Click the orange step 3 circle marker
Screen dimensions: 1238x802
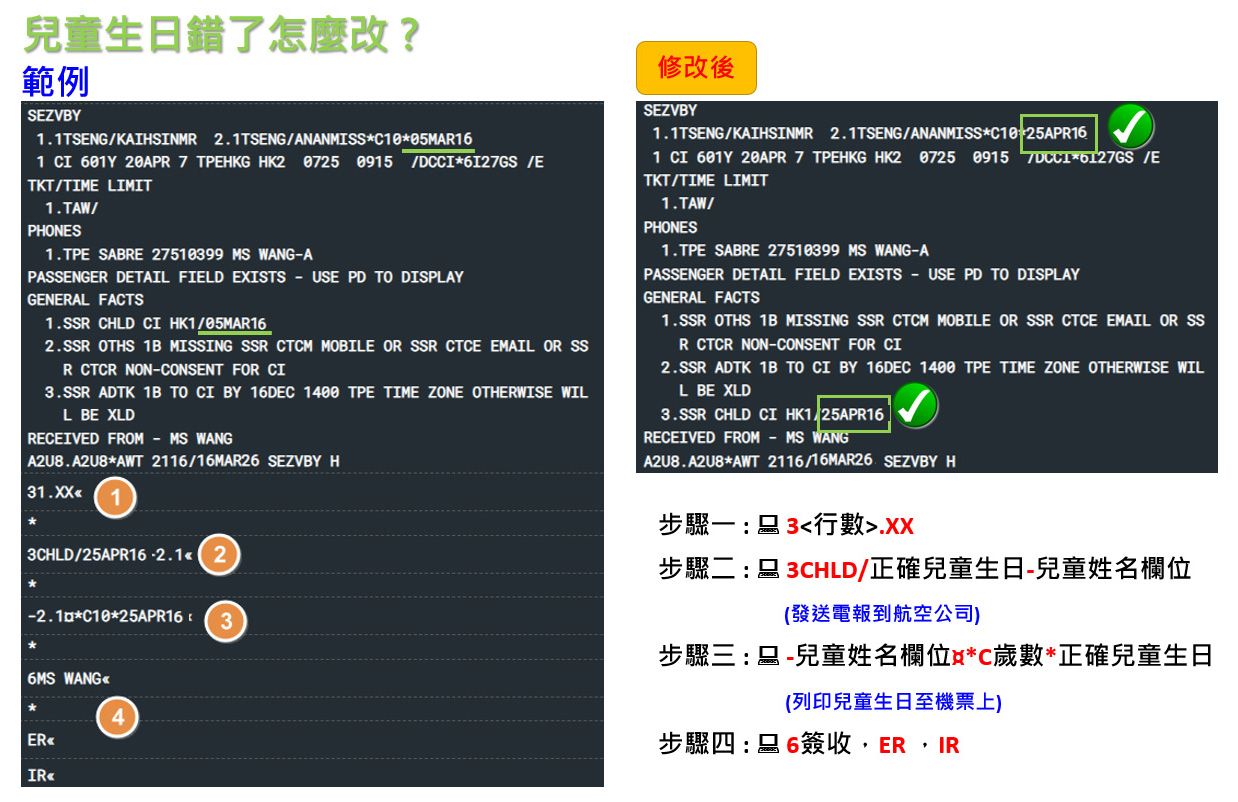pos(226,621)
